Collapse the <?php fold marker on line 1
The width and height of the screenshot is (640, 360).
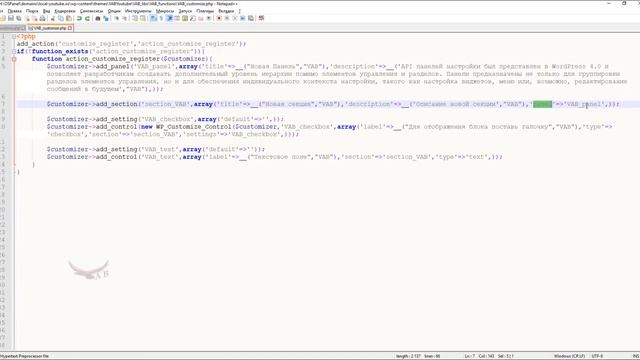tap(14, 36)
